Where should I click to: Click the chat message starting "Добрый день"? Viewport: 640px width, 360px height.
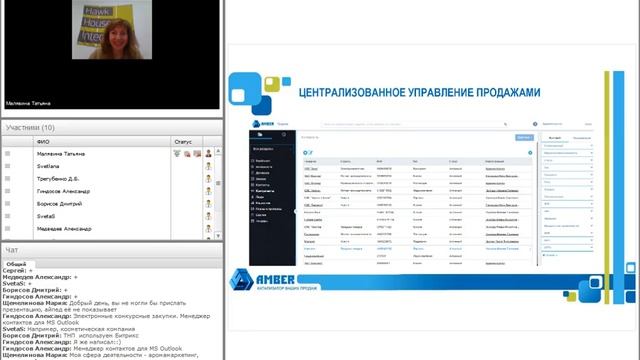coord(95,306)
